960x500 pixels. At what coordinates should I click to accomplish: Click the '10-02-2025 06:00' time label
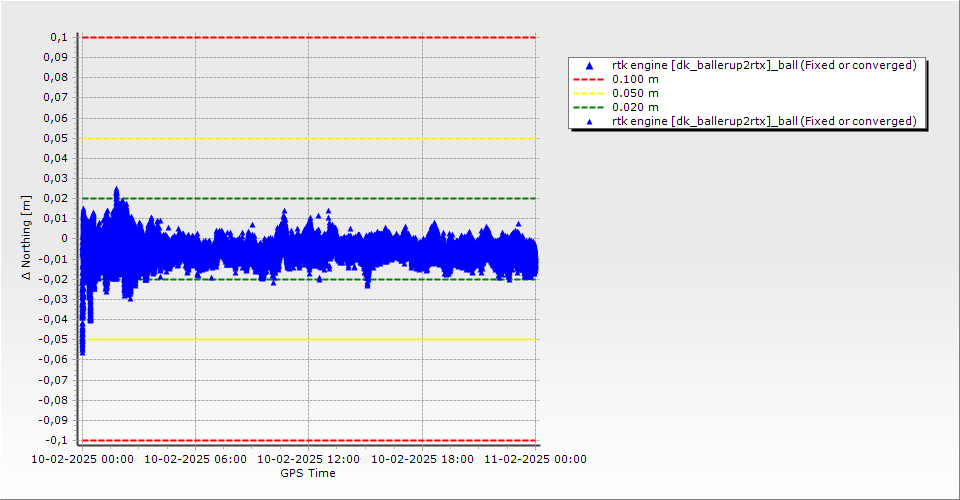click(195, 459)
